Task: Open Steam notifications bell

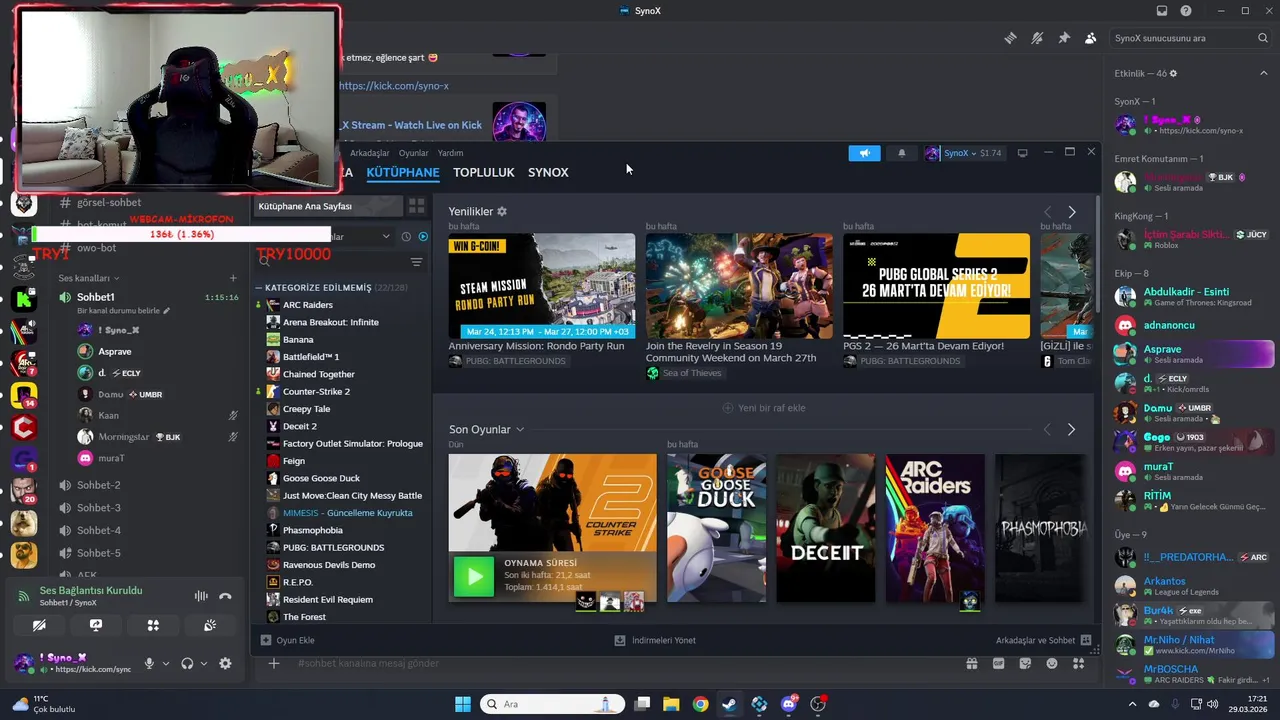Action: pos(901,153)
